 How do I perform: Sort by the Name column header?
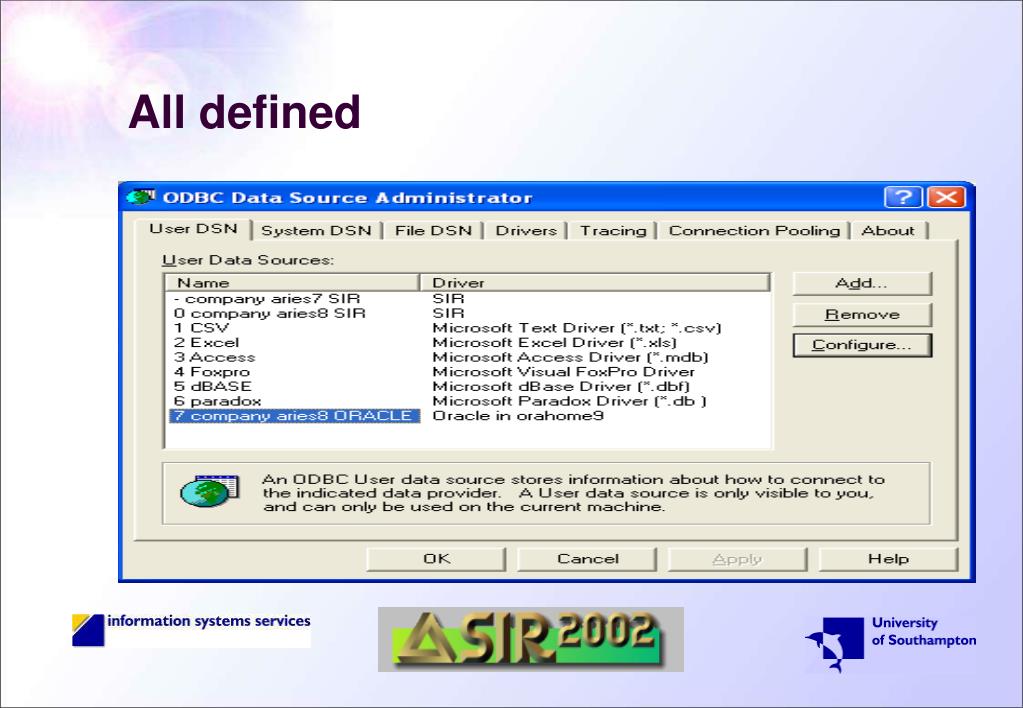(292, 283)
